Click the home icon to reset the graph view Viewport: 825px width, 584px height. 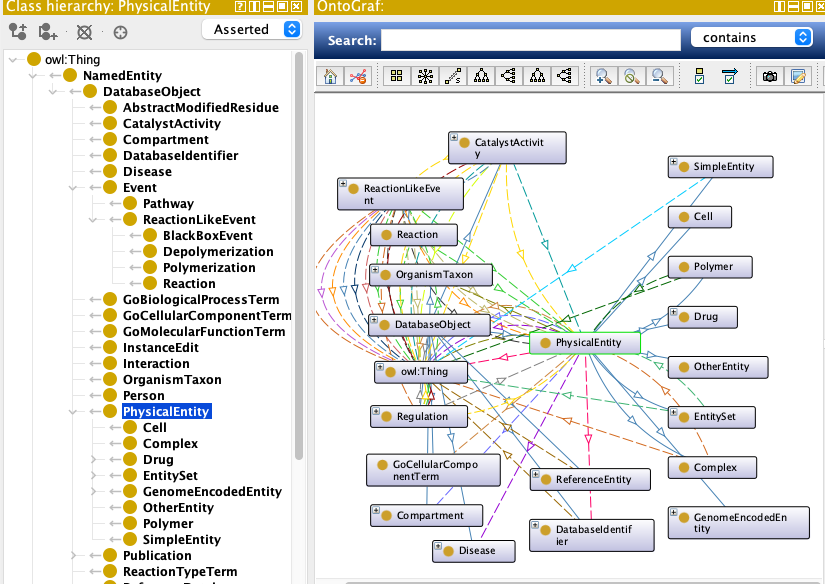click(x=329, y=75)
